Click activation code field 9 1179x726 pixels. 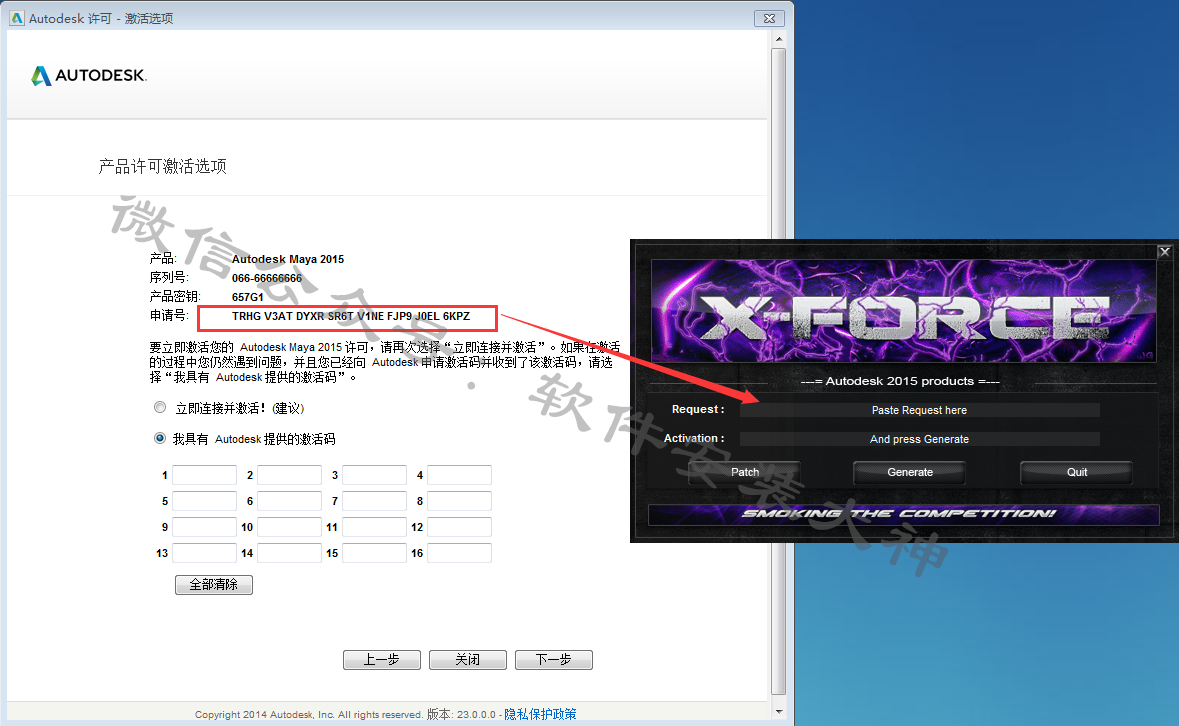pos(205,527)
